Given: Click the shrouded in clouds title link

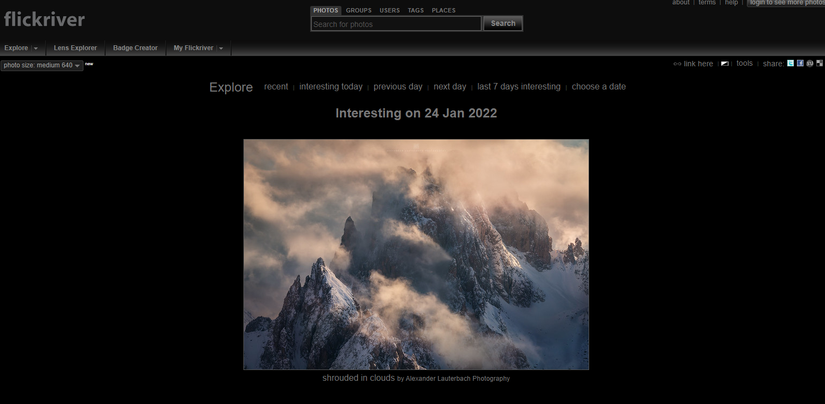Looking at the screenshot, I should [358, 378].
